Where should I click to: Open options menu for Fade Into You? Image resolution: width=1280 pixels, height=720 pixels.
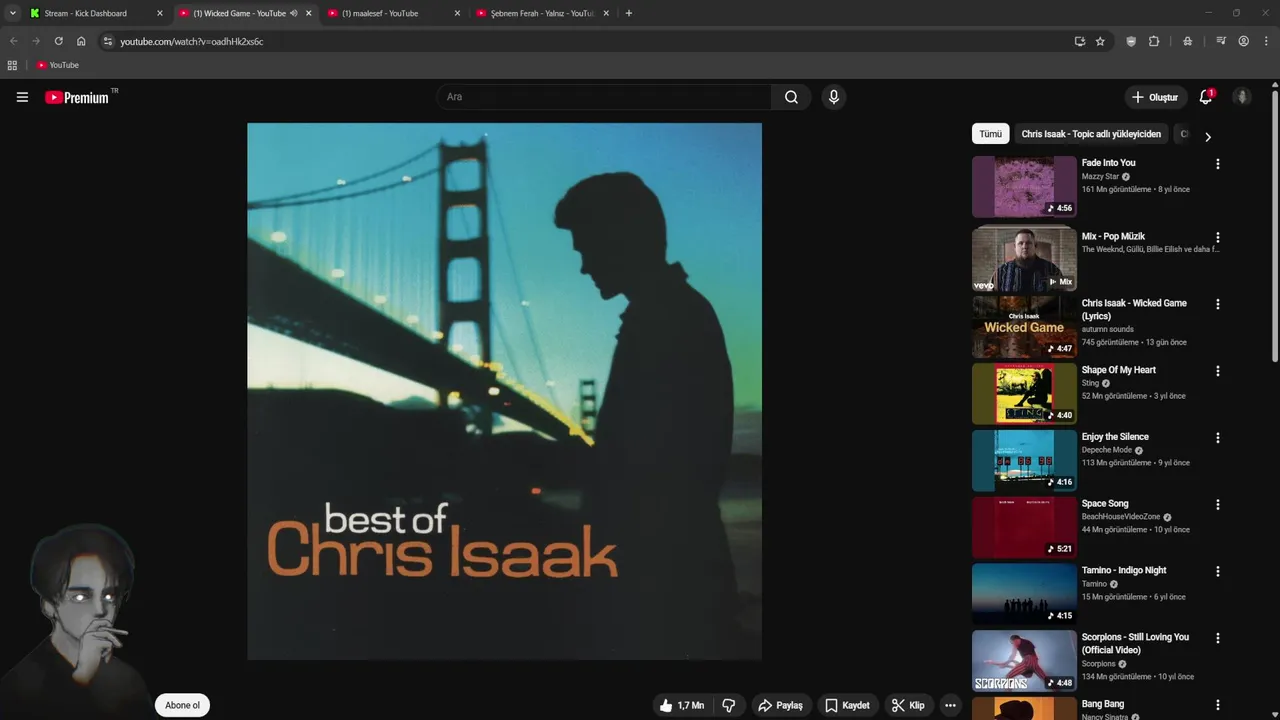tap(1217, 164)
